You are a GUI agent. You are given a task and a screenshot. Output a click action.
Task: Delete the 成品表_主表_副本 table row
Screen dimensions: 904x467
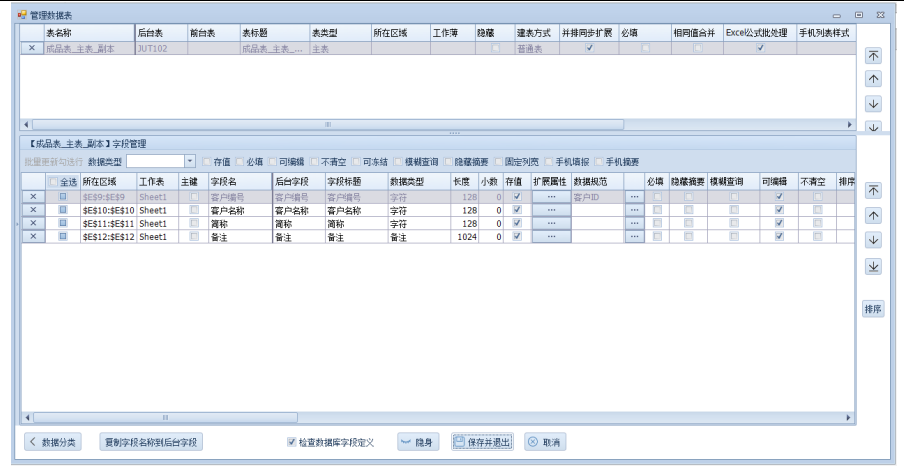(31, 48)
